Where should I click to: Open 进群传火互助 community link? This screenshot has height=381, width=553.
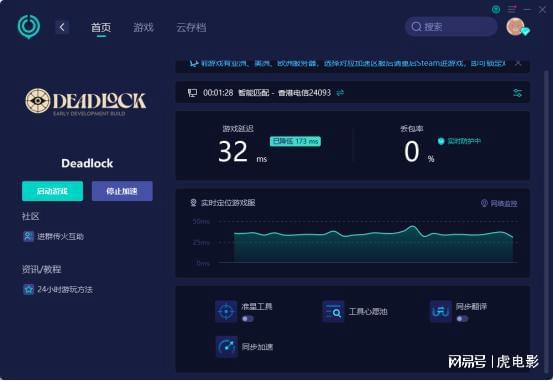click(61, 236)
